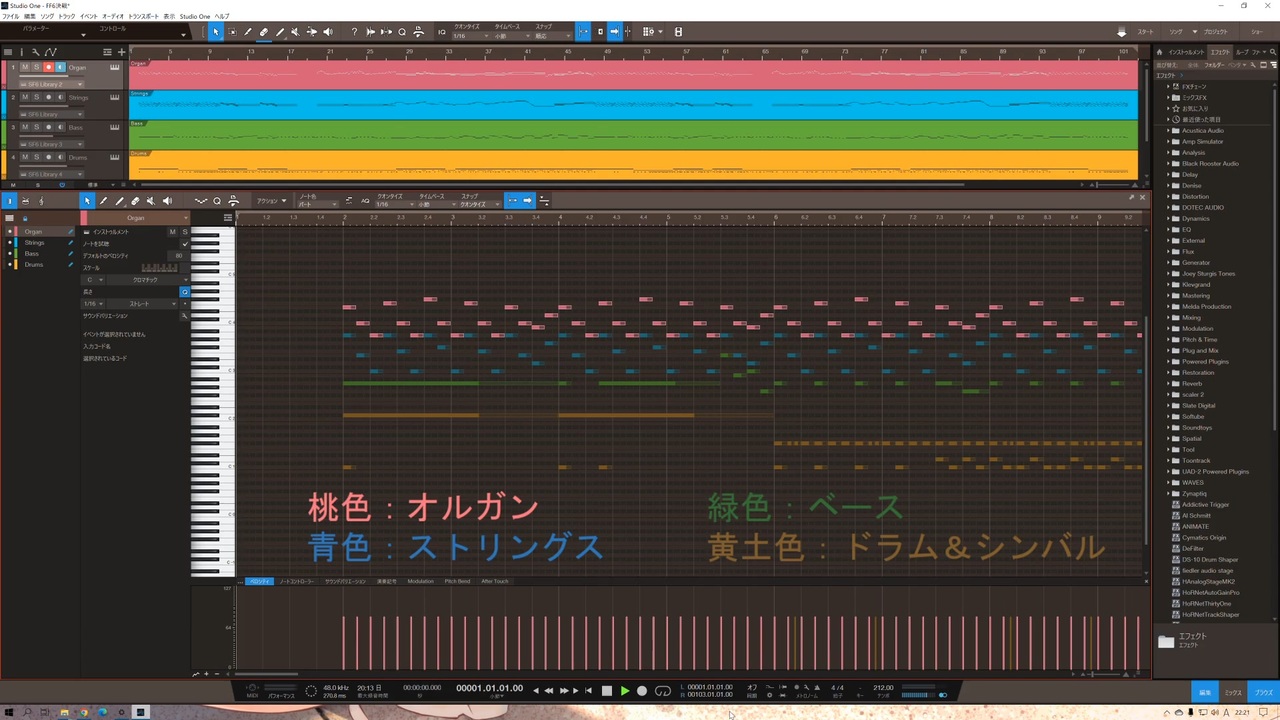Switch to the Modulation tab

click(420, 581)
